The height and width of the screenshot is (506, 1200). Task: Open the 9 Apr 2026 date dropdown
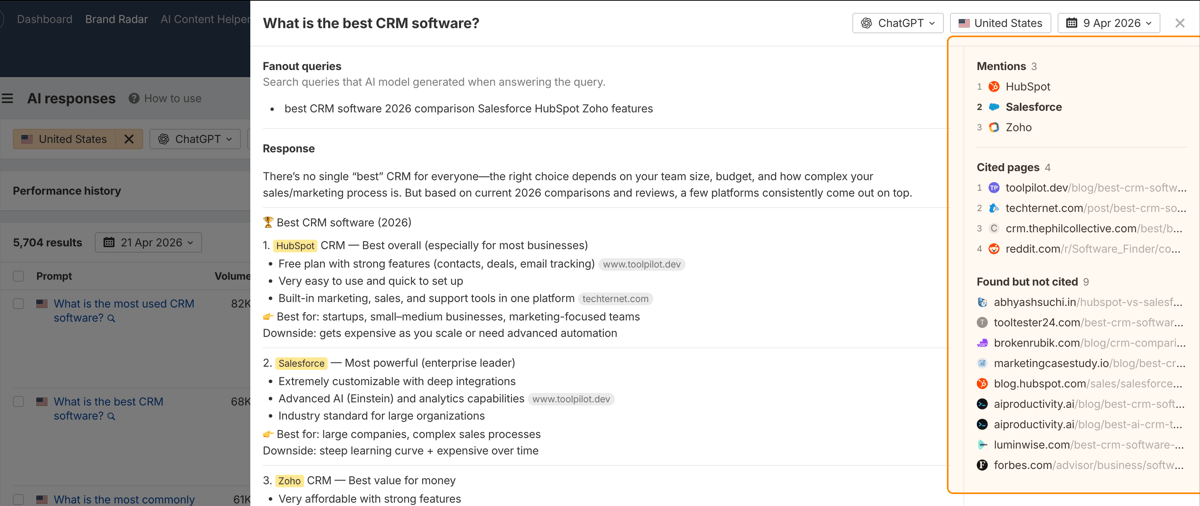click(1108, 23)
